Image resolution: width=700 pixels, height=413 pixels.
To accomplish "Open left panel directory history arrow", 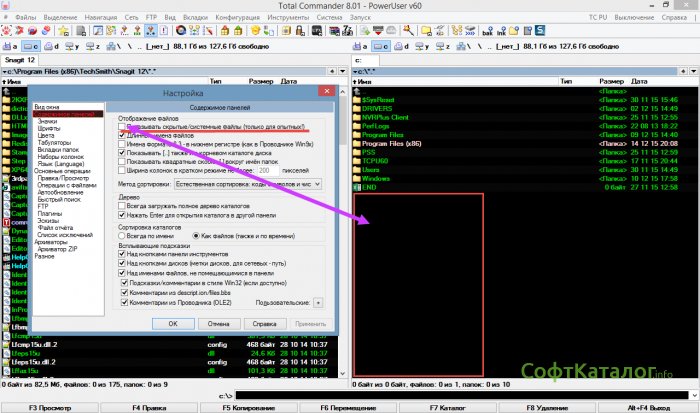I will [x=343, y=72].
